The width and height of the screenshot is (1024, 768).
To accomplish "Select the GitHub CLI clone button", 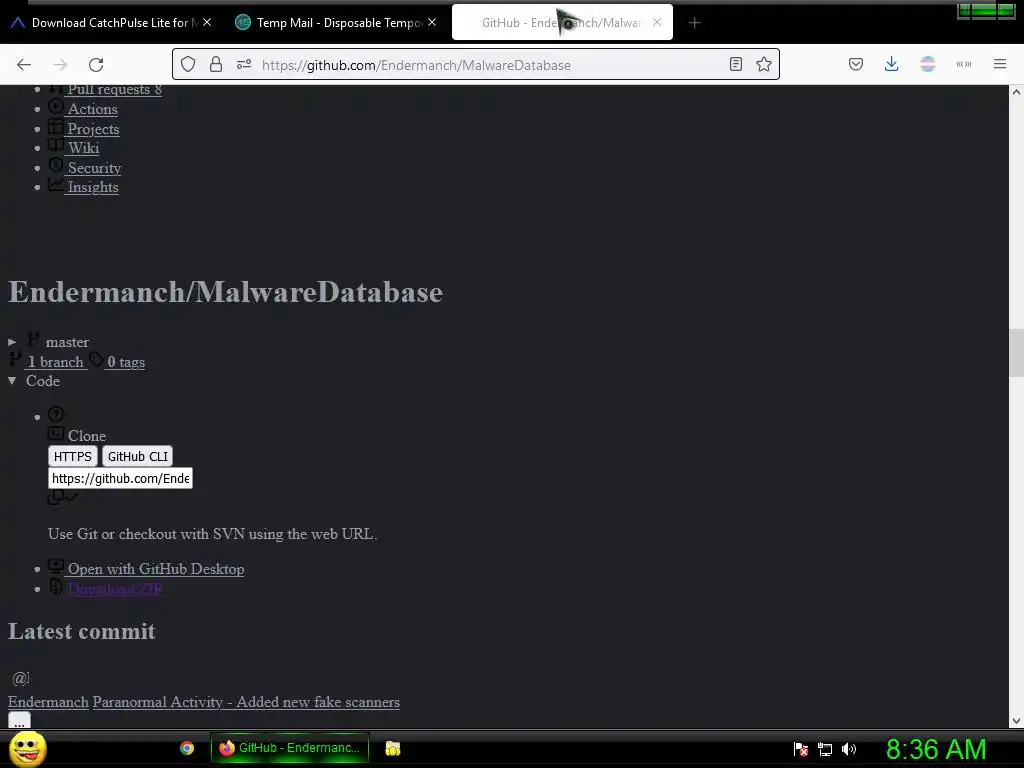I will pyautogui.click(x=138, y=456).
